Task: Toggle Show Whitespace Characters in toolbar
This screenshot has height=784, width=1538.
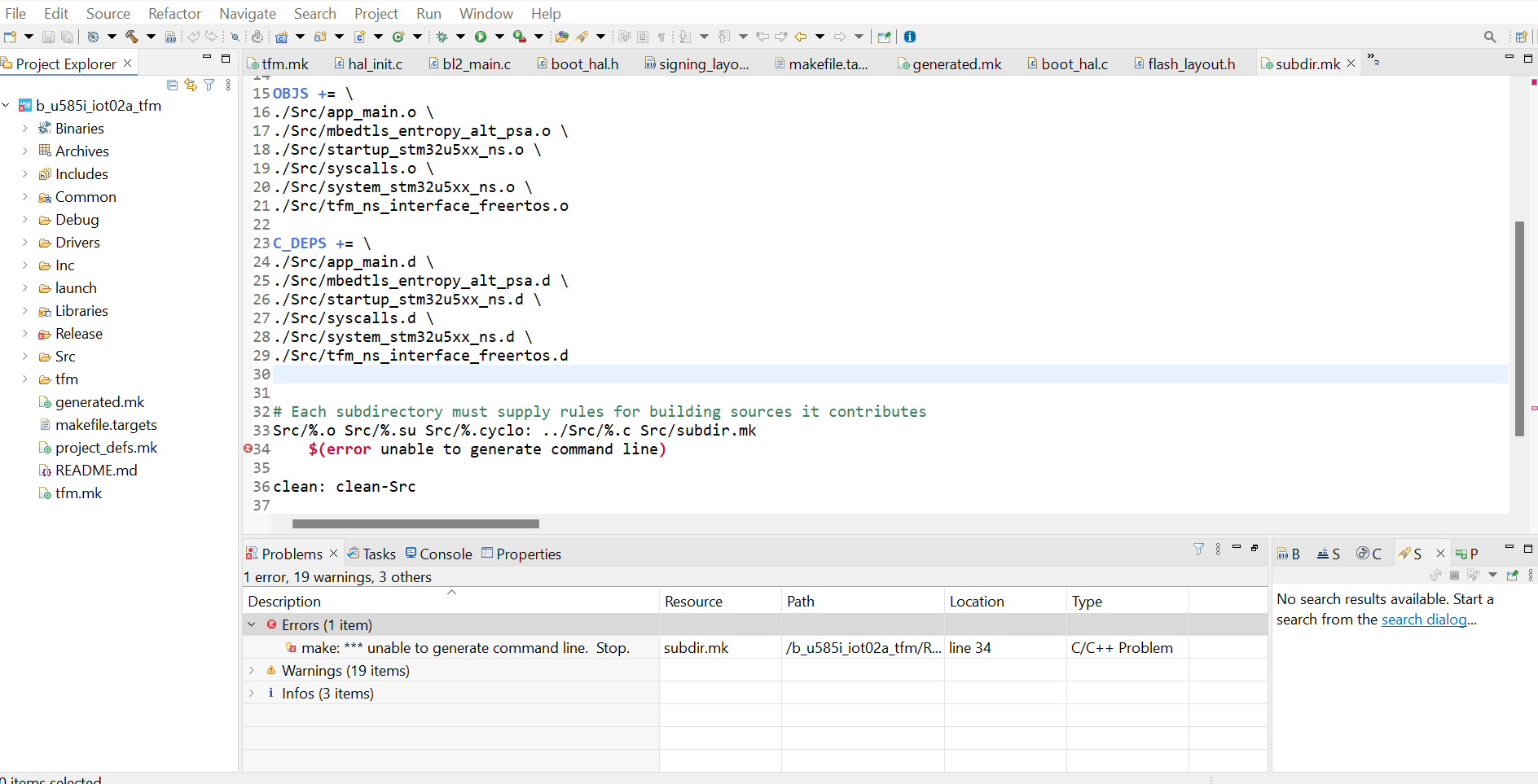Action: pyautogui.click(x=663, y=37)
